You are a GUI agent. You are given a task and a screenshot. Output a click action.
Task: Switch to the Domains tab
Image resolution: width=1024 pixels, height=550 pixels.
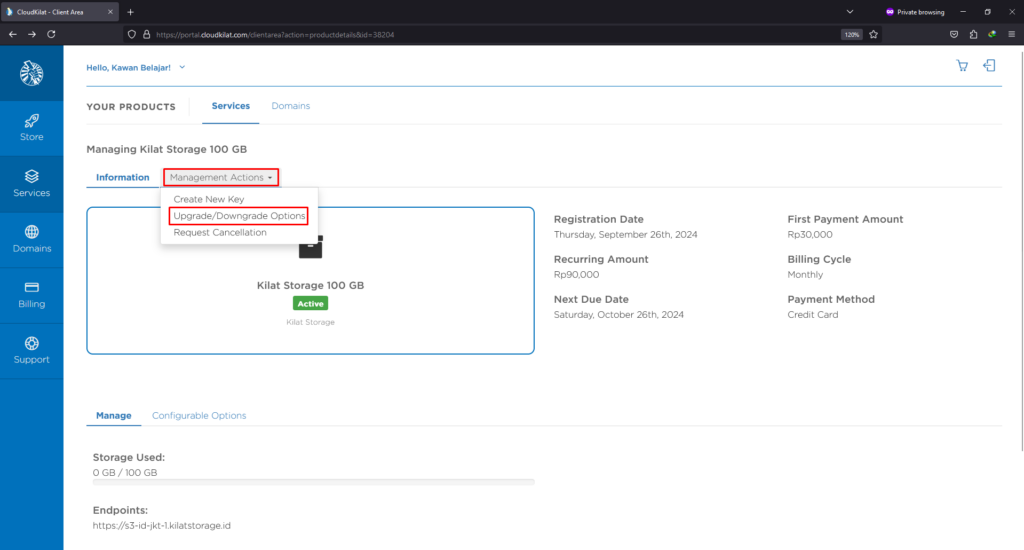(x=291, y=106)
